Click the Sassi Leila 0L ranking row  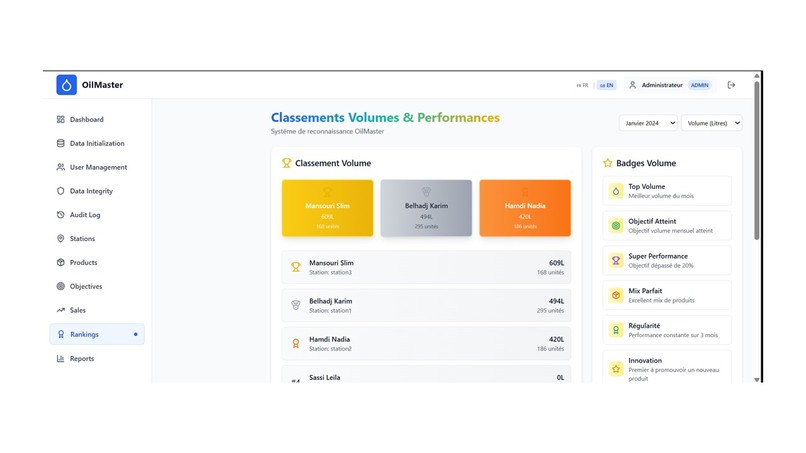tap(426, 374)
